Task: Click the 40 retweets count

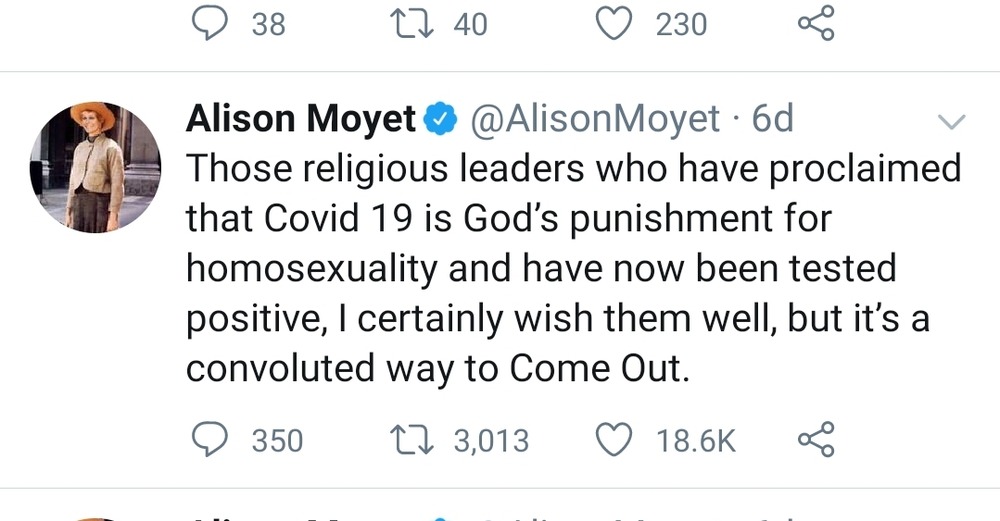Action: pyautogui.click(x=471, y=24)
